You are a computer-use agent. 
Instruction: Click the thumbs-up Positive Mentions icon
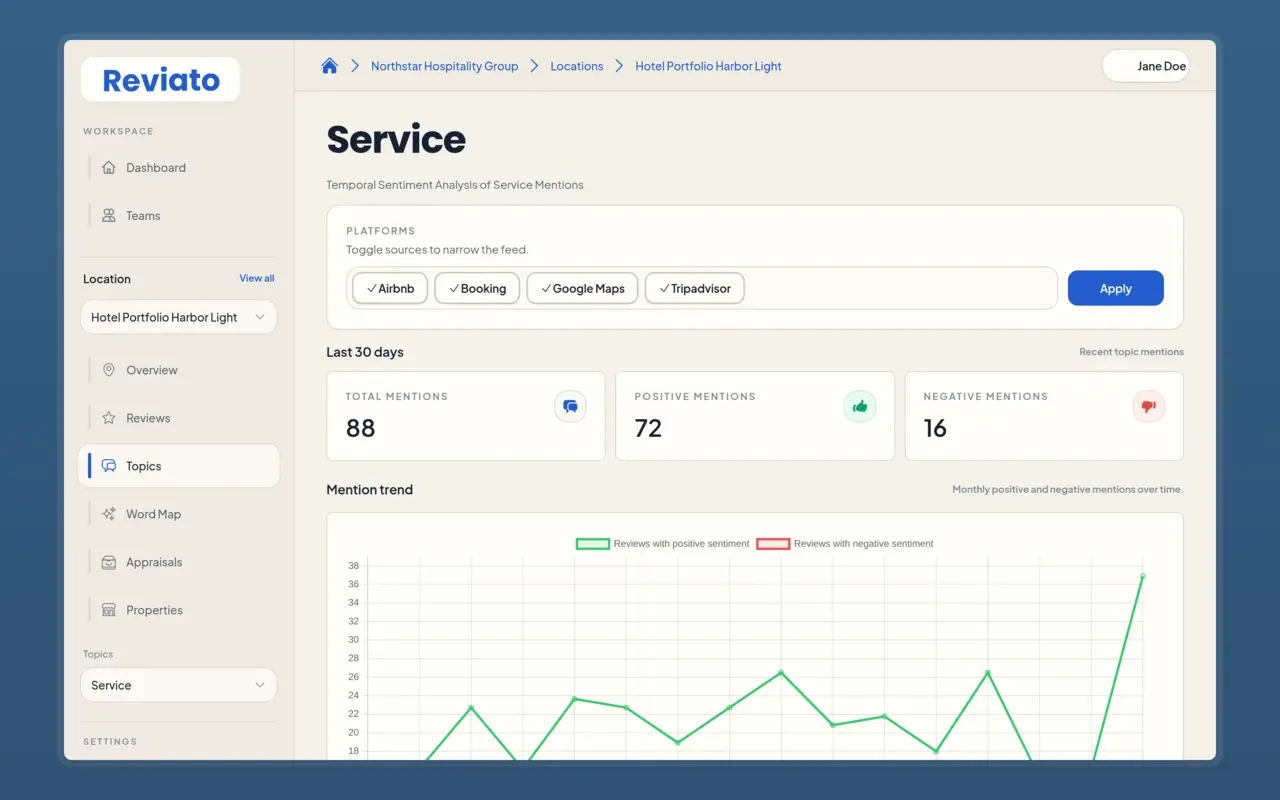pos(859,407)
